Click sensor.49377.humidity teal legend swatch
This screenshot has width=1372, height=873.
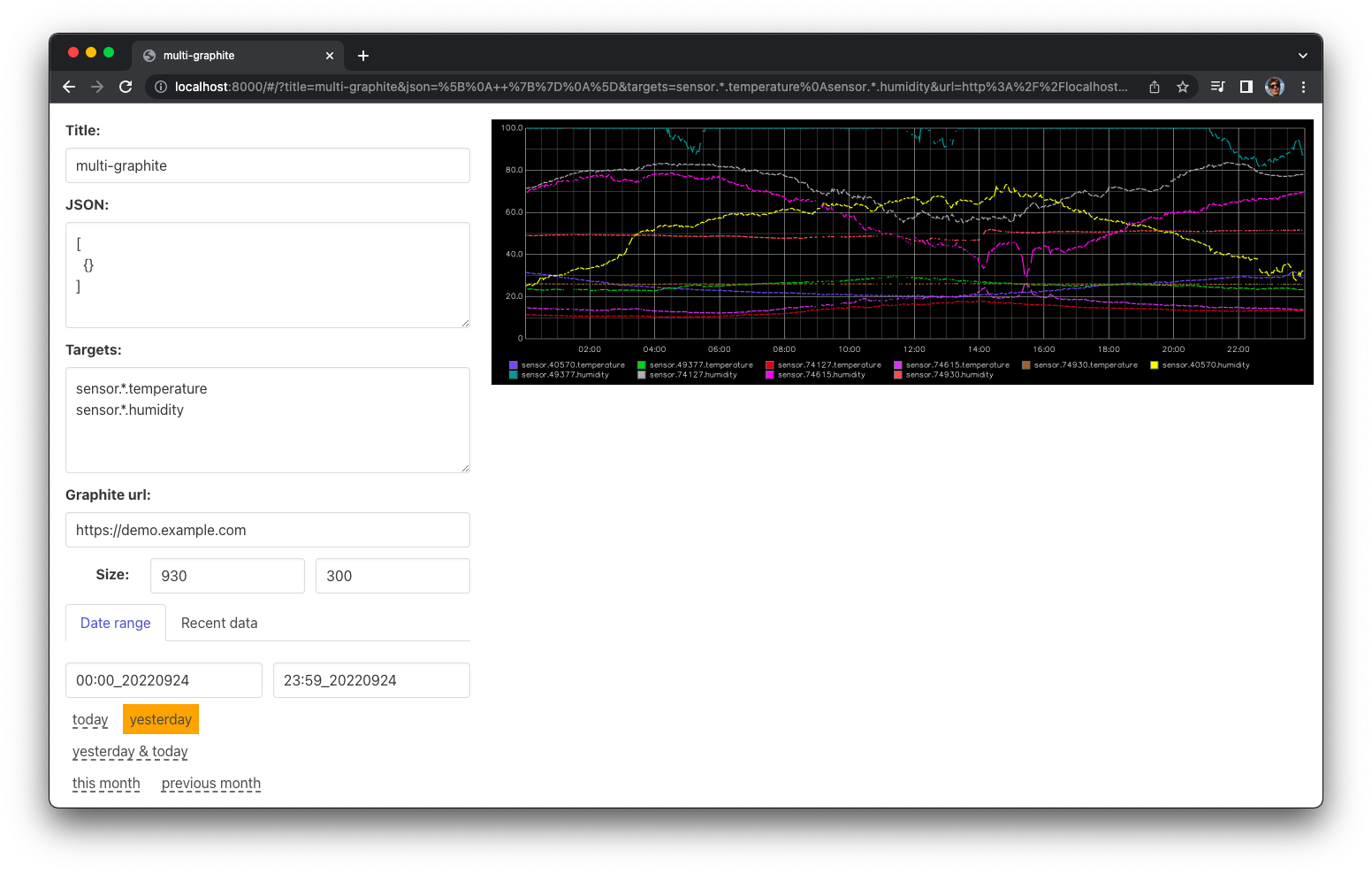coord(514,375)
